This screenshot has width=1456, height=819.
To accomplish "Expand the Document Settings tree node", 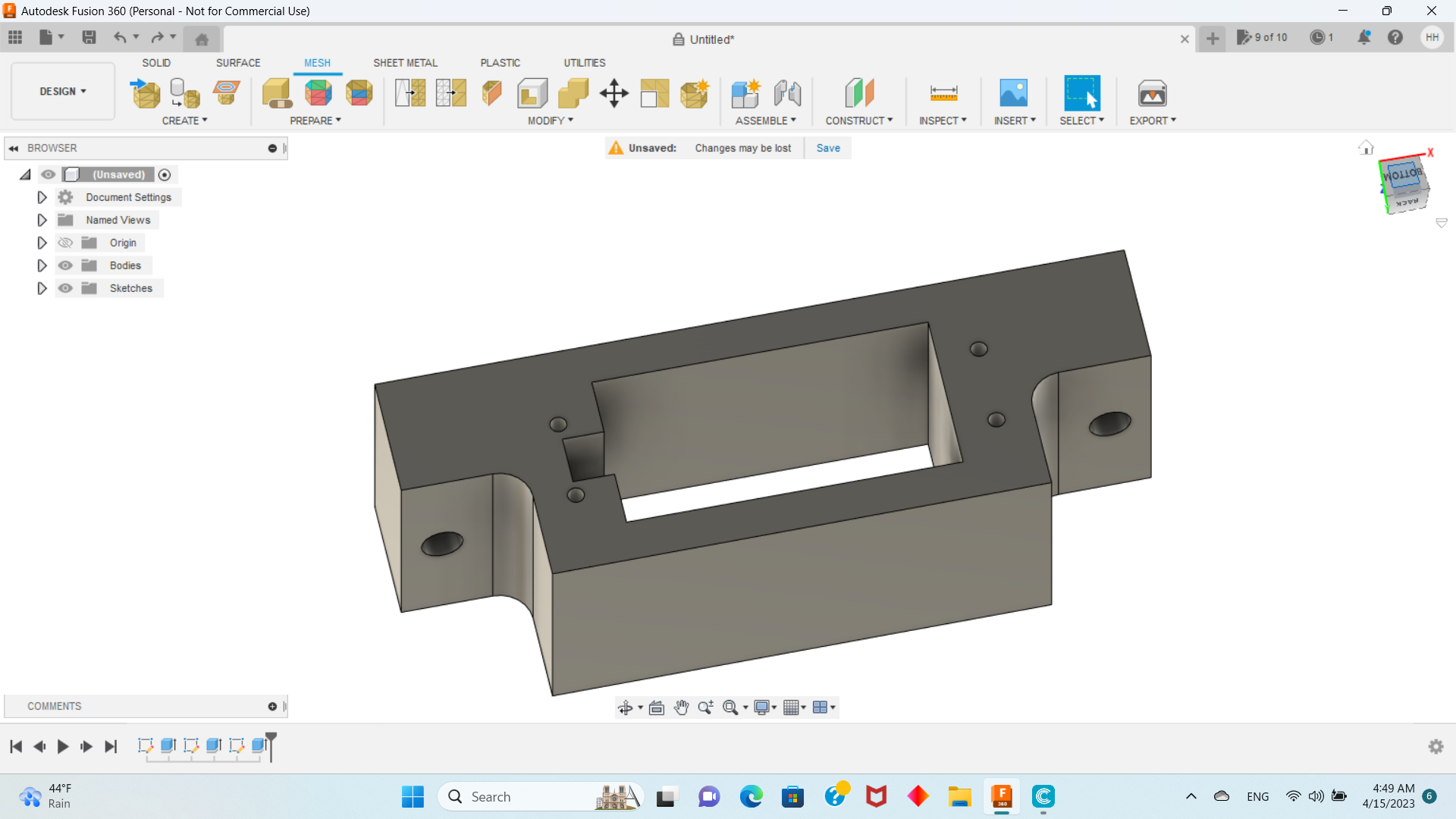I will pos(42,197).
